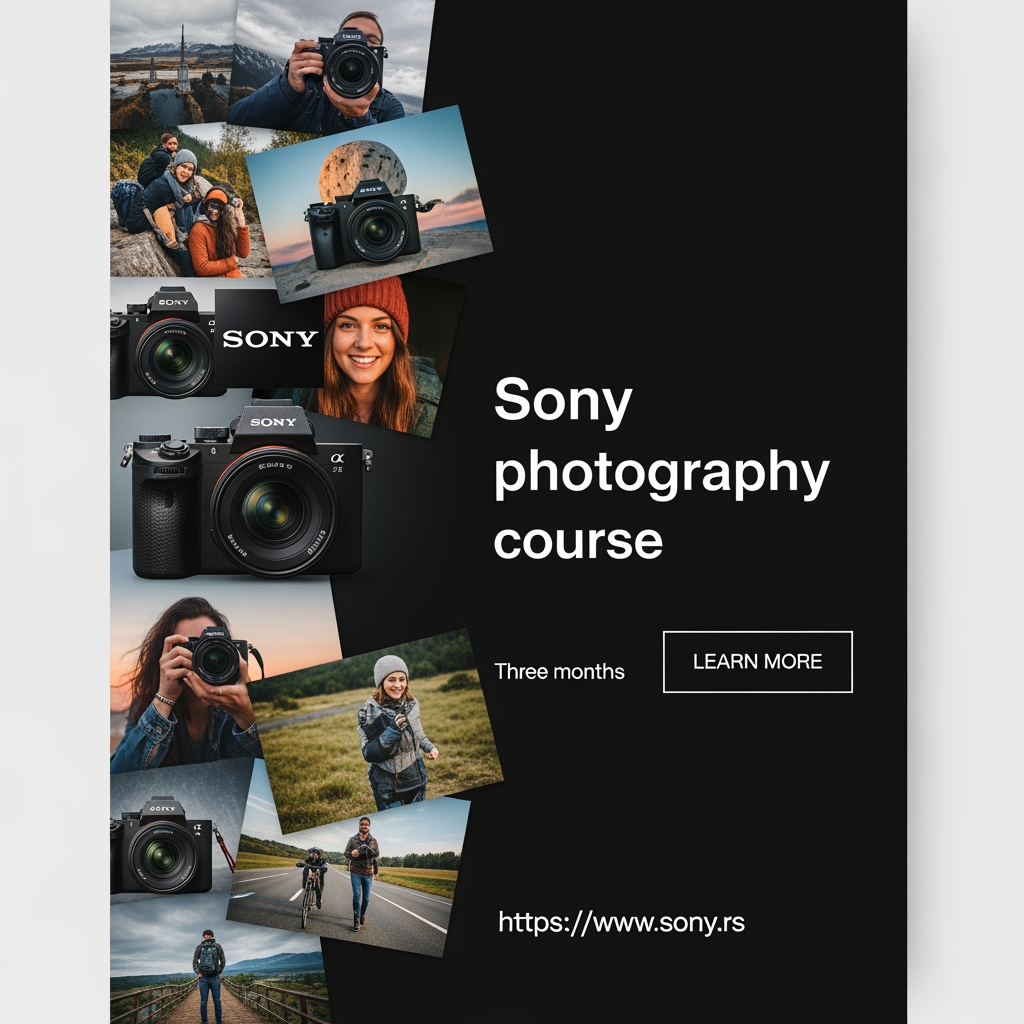Click the LEARN MORE button
The width and height of the screenshot is (1024, 1024).
tap(758, 662)
